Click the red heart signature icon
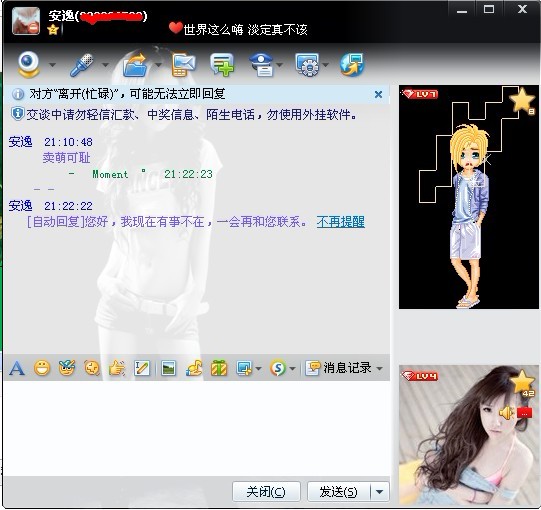Viewport: 541px width, 510px height. click(x=176, y=28)
